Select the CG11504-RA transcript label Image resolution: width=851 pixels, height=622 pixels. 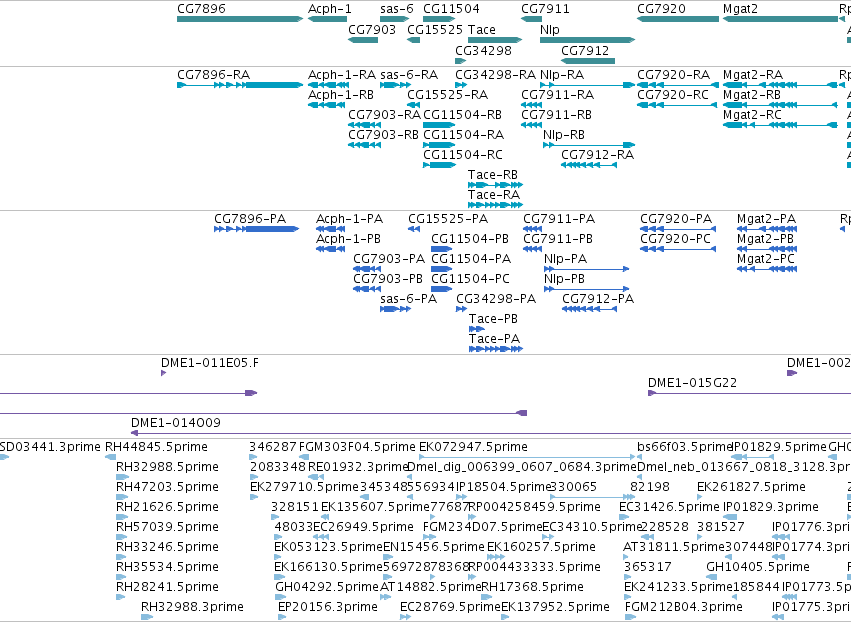[x=463, y=135]
